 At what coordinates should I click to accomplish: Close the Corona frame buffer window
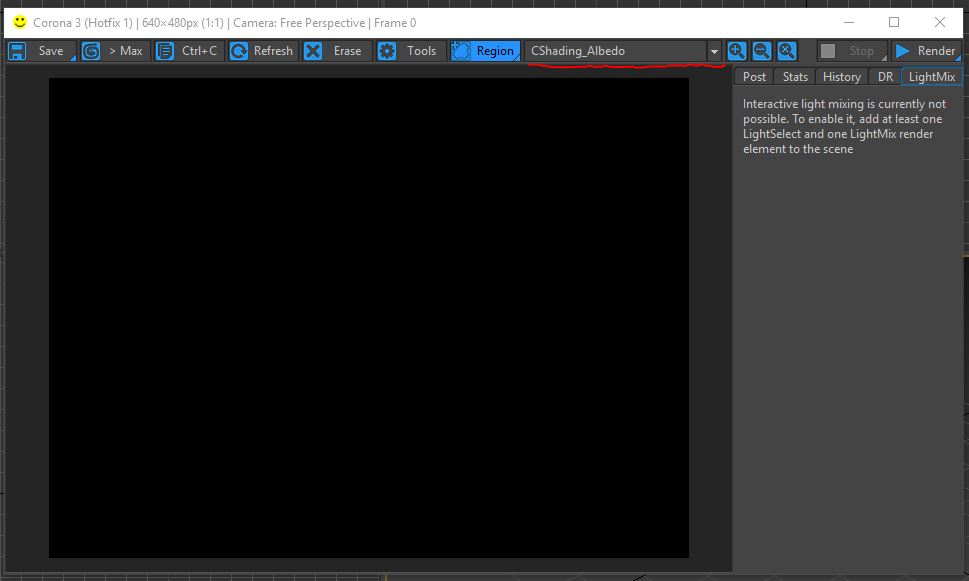pos(939,22)
